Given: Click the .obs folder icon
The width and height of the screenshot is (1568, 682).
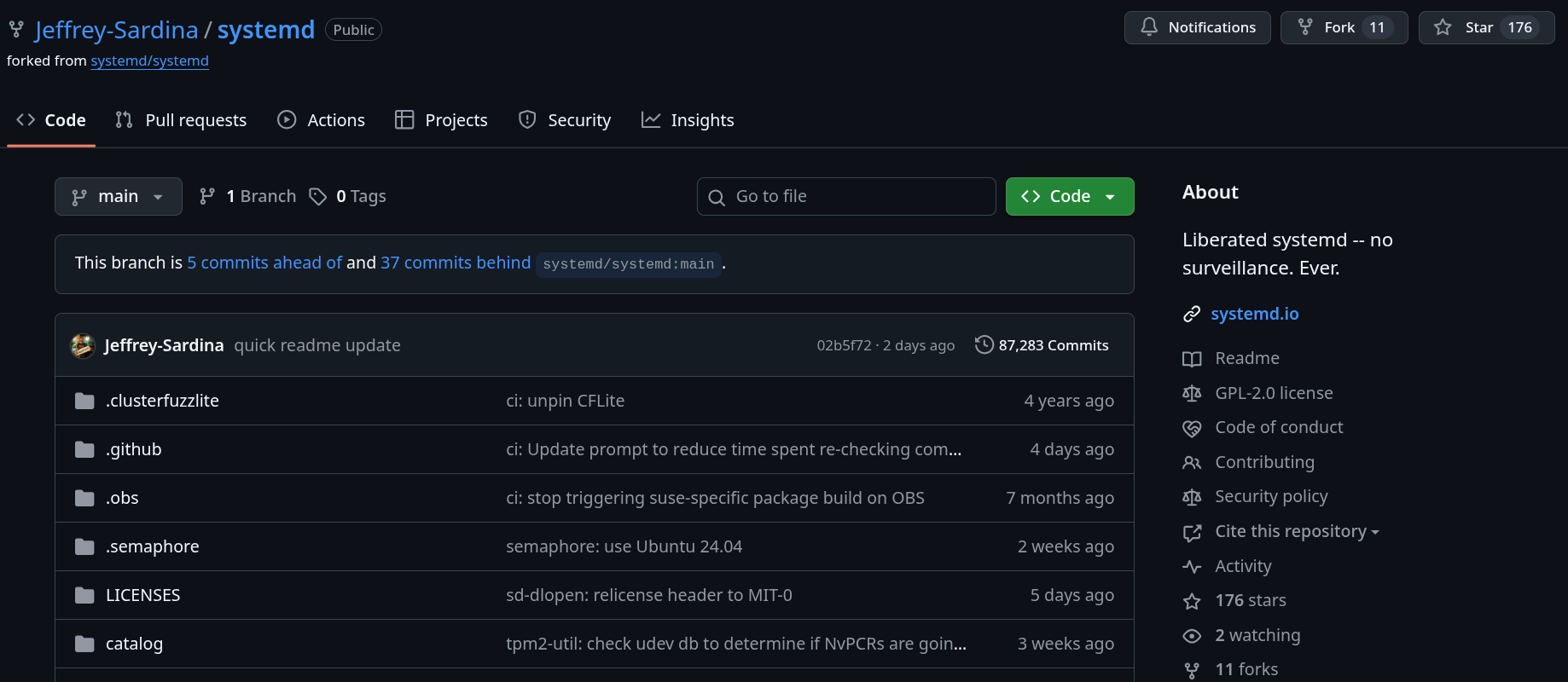Looking at the screenshot, I should [84, 498].
